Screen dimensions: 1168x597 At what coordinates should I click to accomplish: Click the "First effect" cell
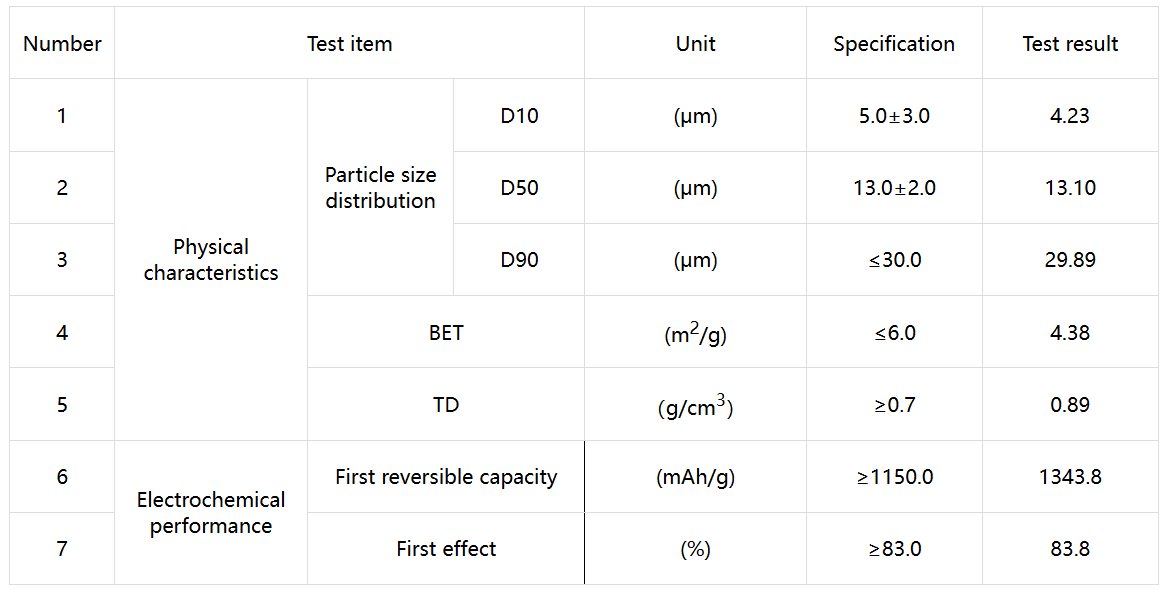pyautogui.click(x=446, y=549)
